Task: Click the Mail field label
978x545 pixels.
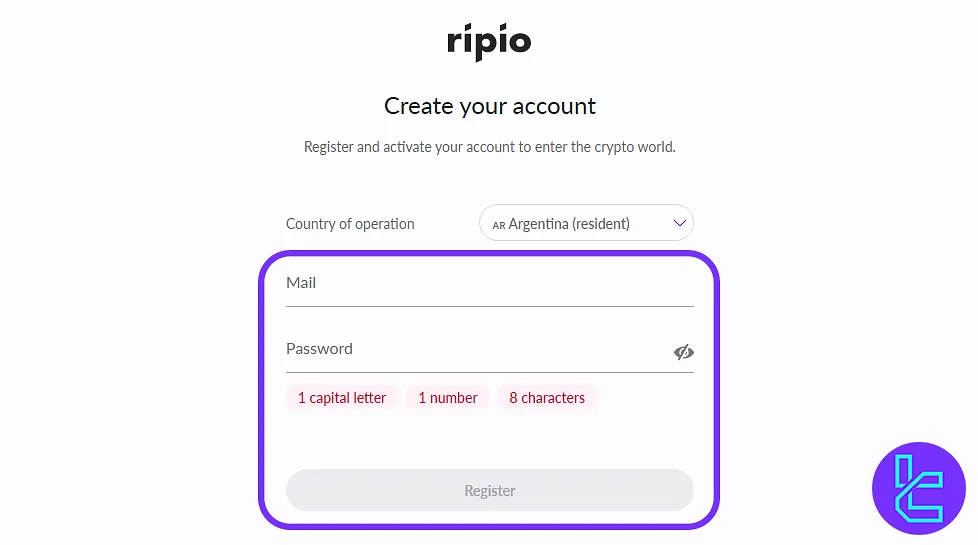Action: coord(301,283)
